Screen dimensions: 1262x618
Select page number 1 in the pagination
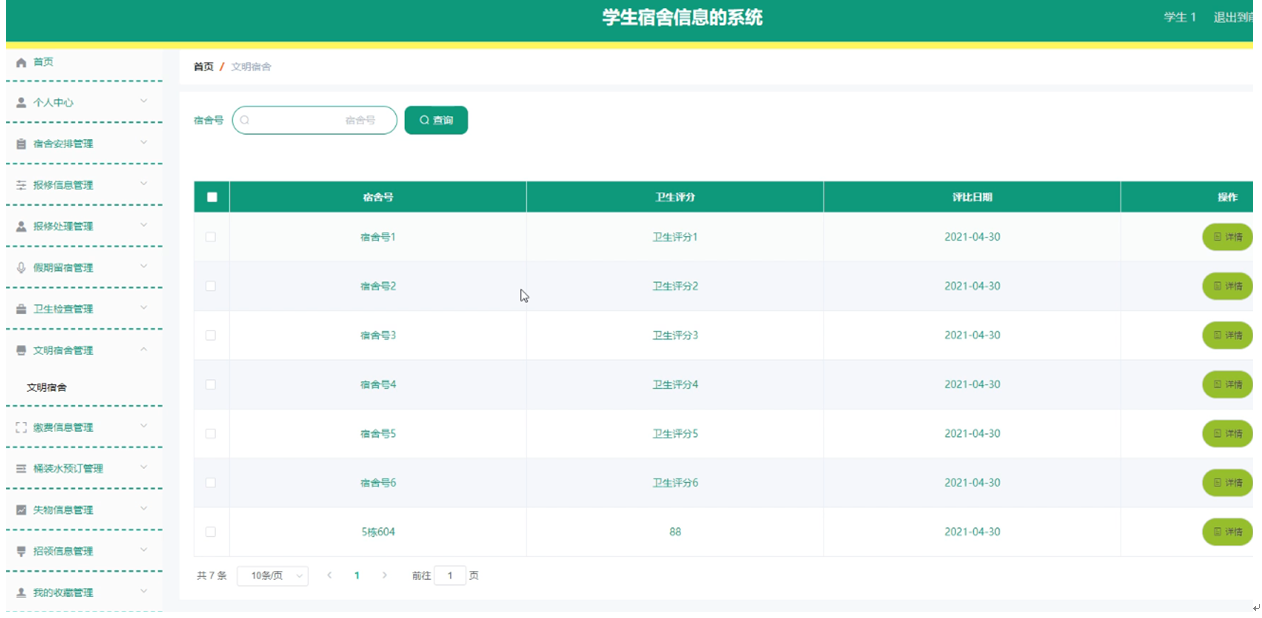(357, 576)
